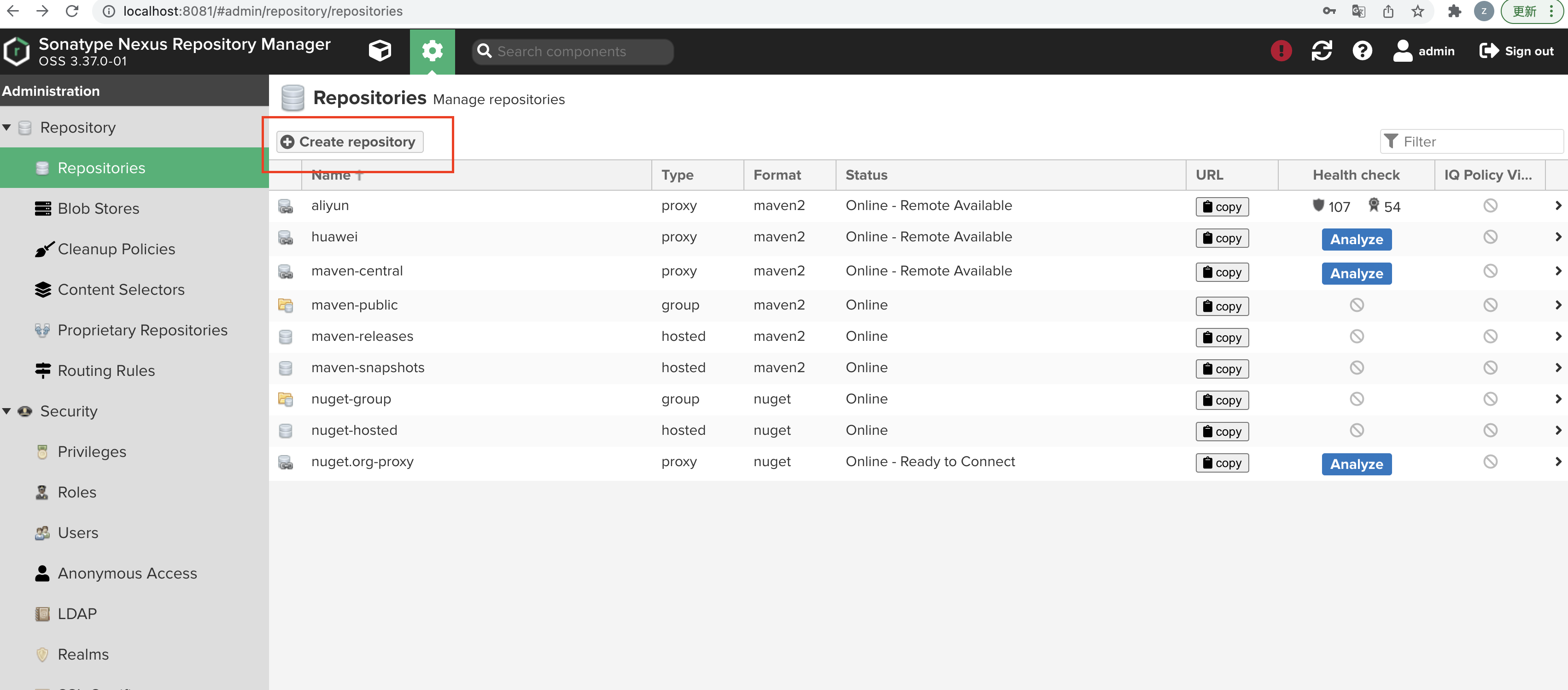
Task: Click the health check disabled icon for nuget-hosted
Action: 1357,430
